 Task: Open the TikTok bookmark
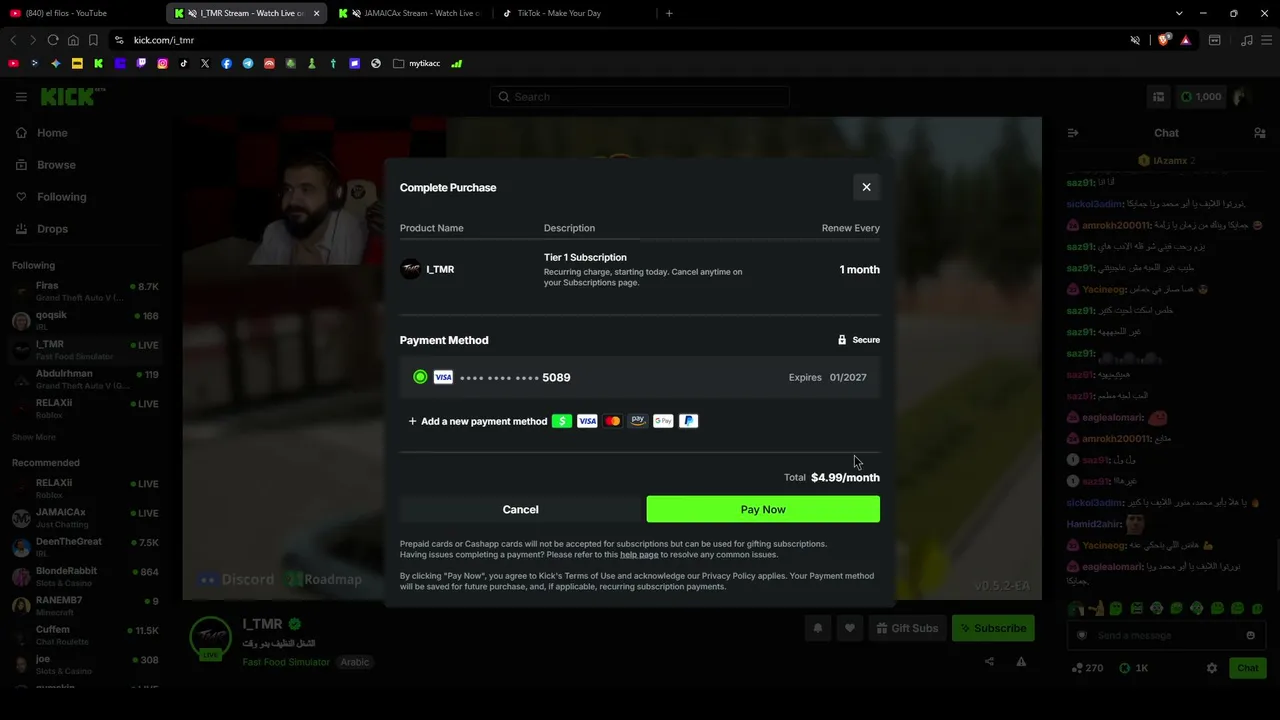click(x=184, y=63)
